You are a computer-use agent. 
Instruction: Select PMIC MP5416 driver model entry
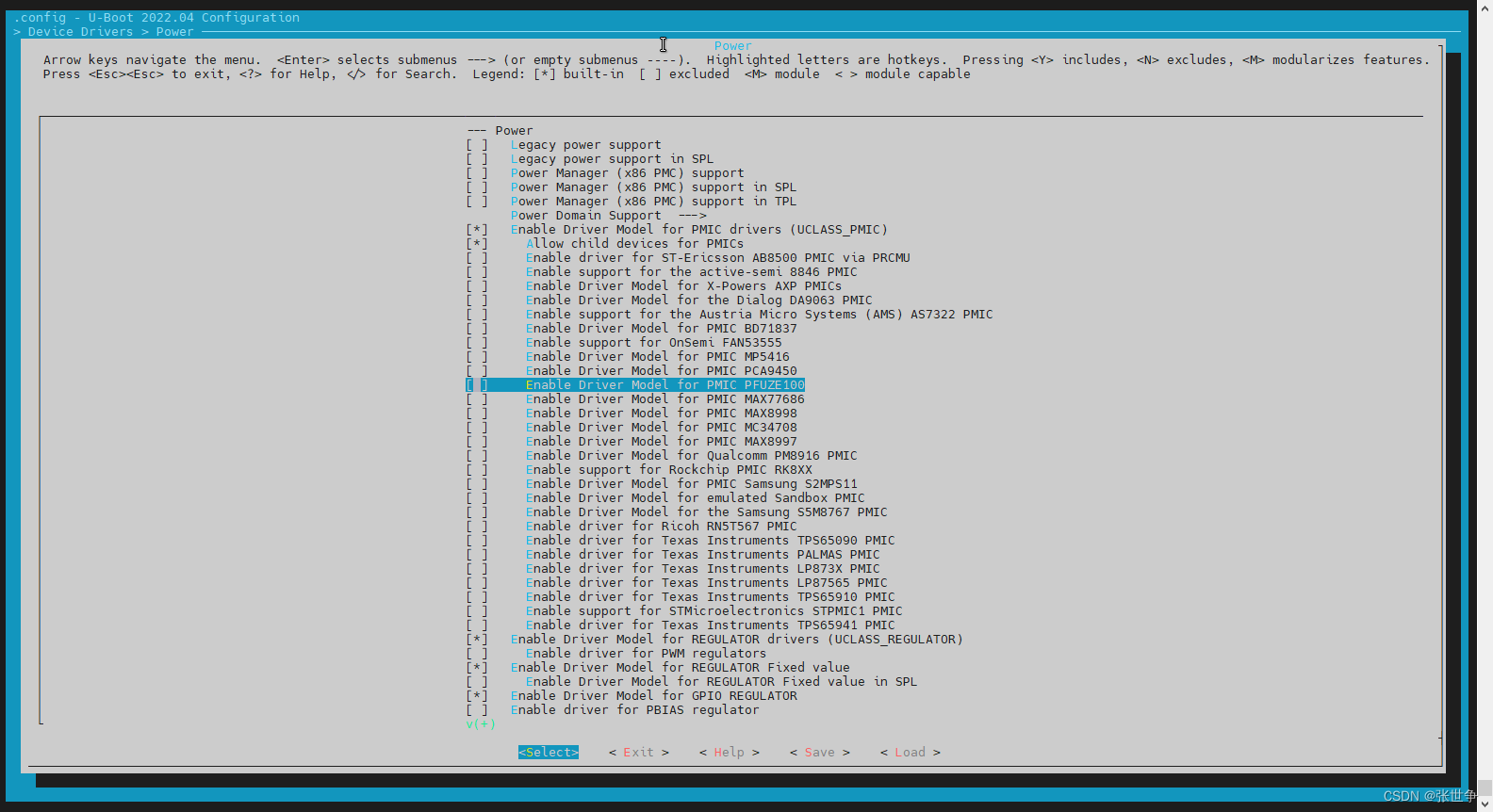657,357
